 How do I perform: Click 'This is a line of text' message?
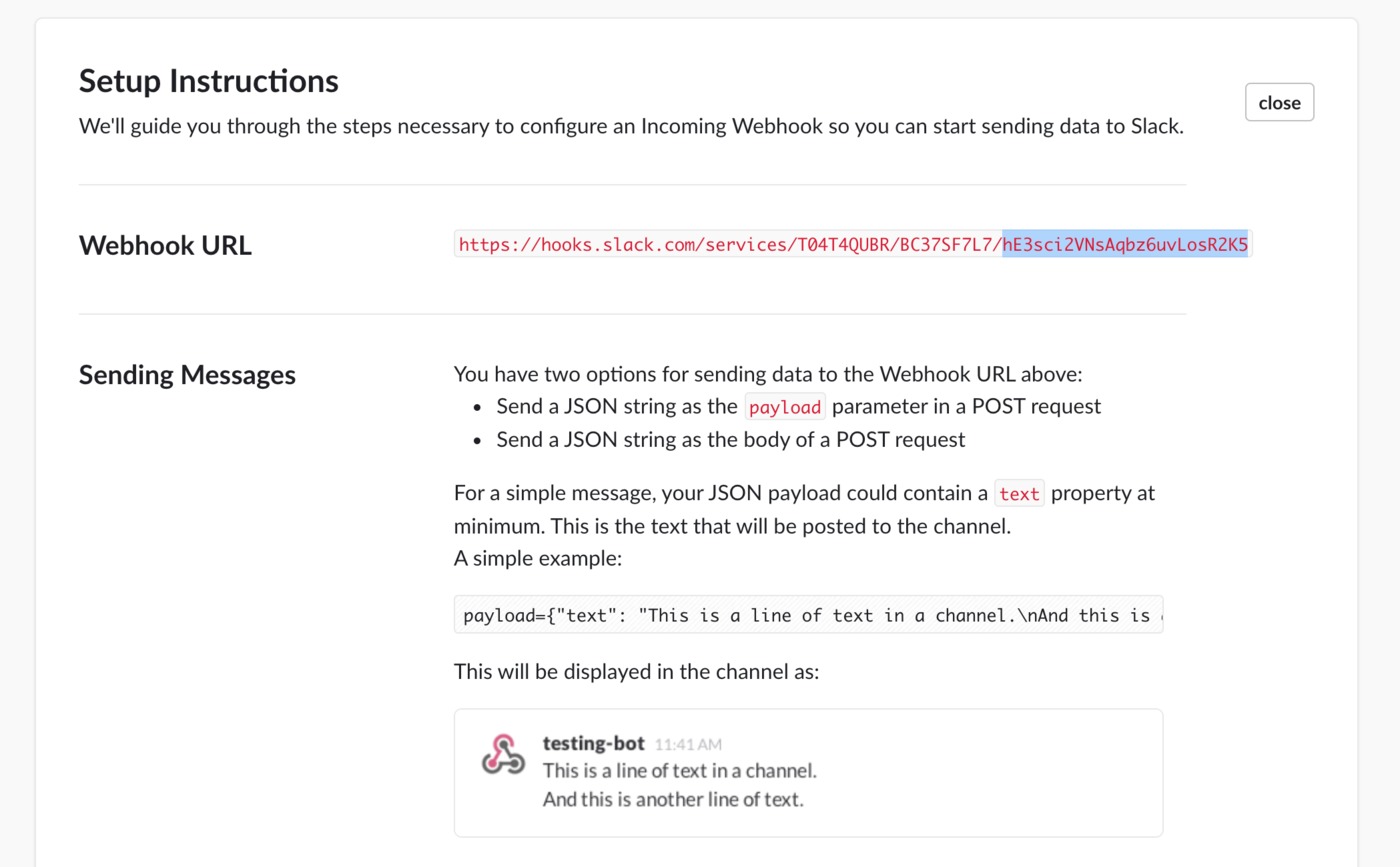click(680, 771)
